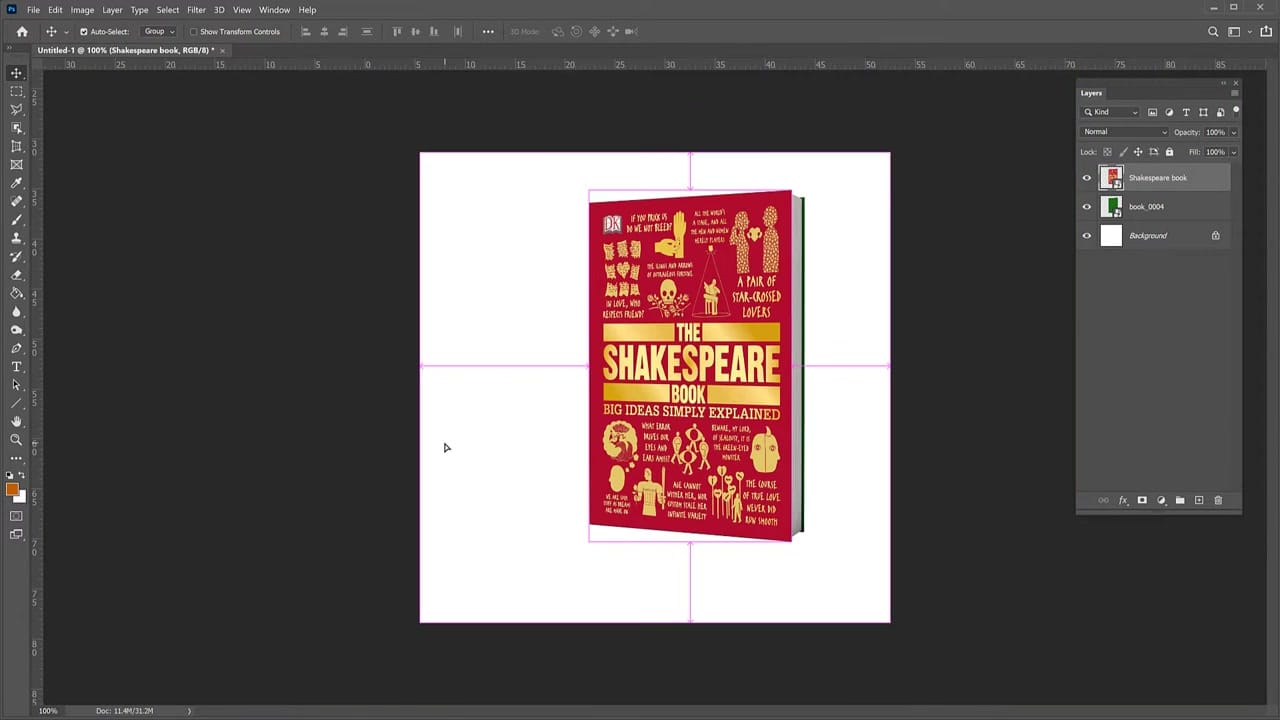Select the Lasso tool
Screen dimensions: 1280x720
point(16,109)
